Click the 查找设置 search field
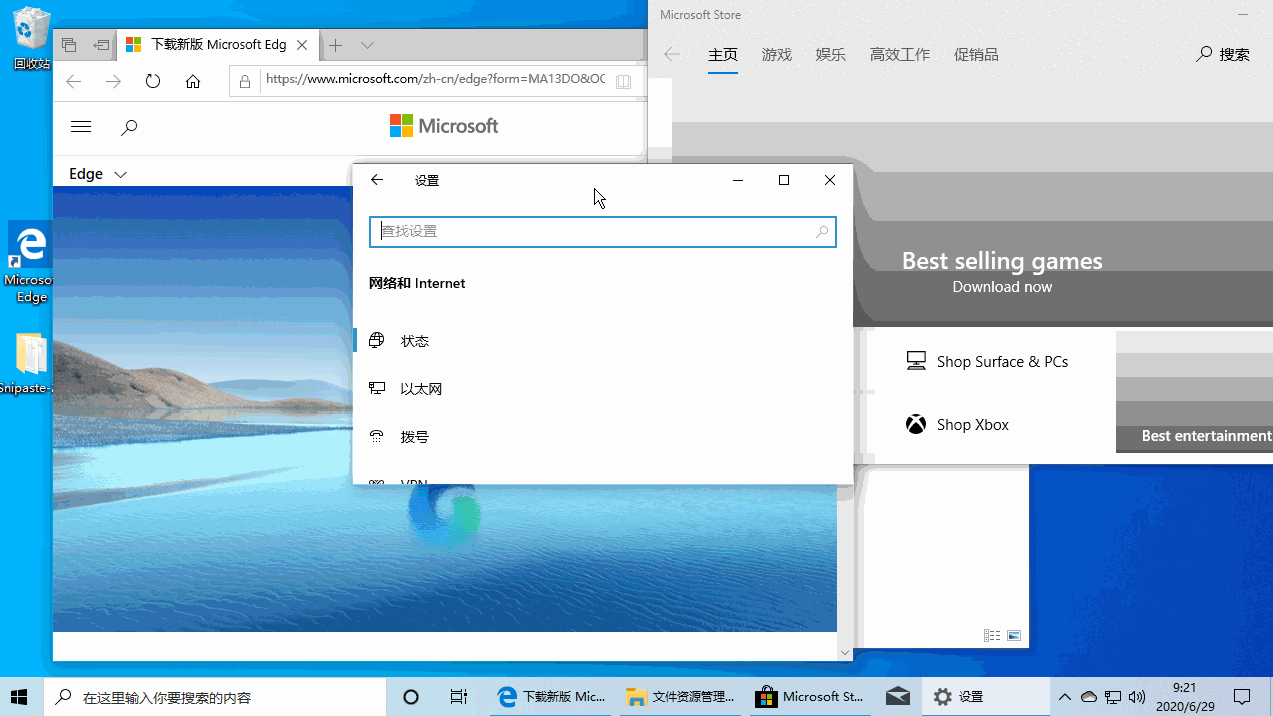The width and height of the screenshot is (1273, 716). point(596,232)
